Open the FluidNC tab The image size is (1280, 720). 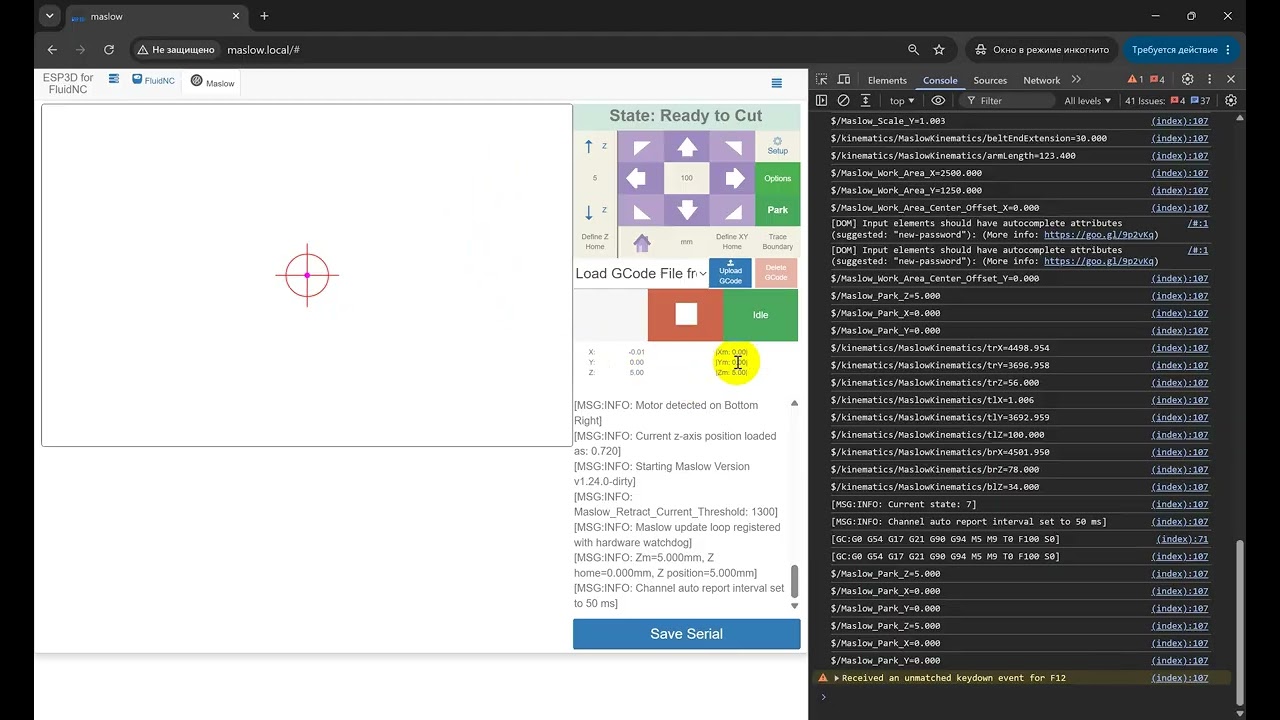[154, 80]
